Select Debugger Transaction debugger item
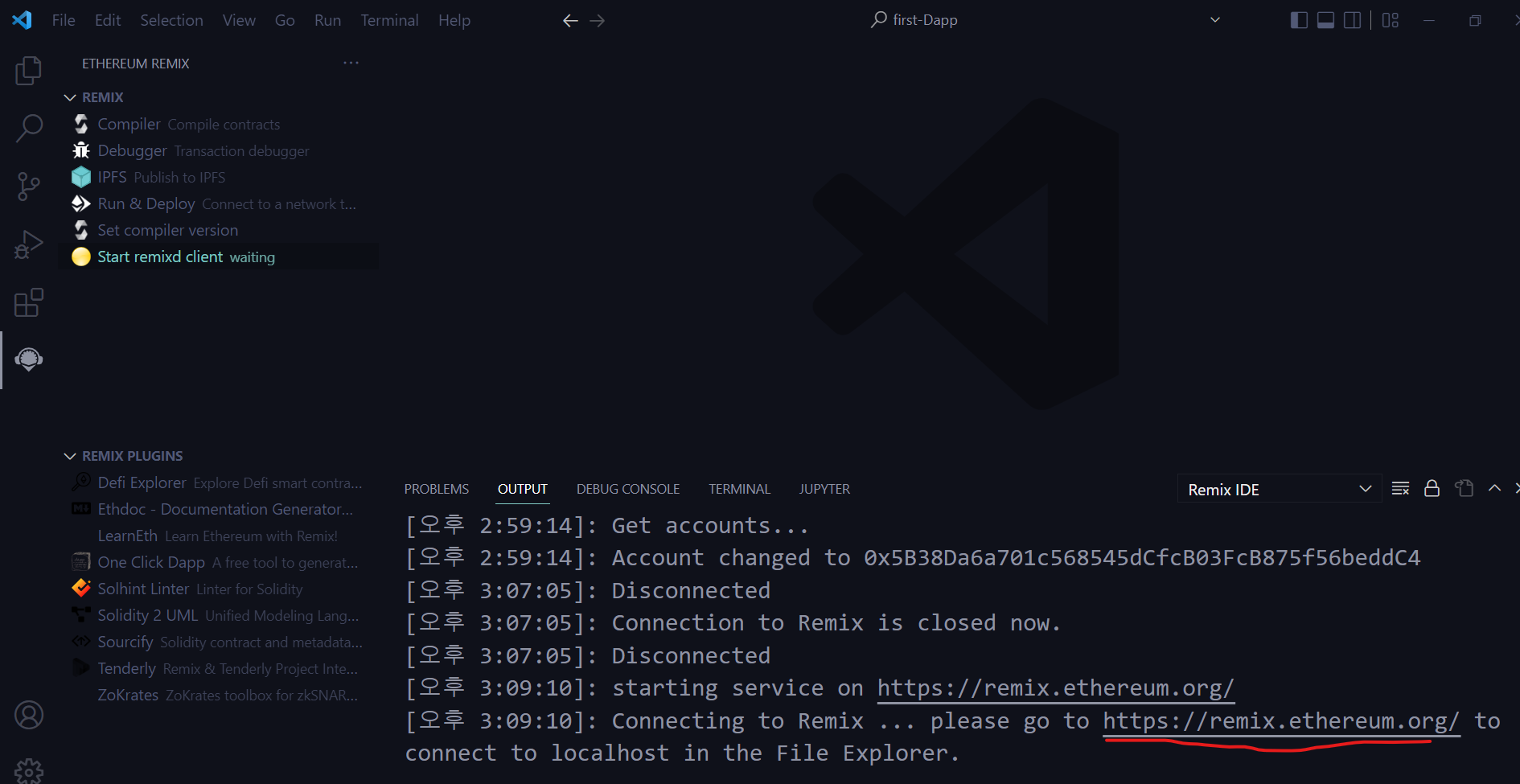 click(x=218, y=150)
